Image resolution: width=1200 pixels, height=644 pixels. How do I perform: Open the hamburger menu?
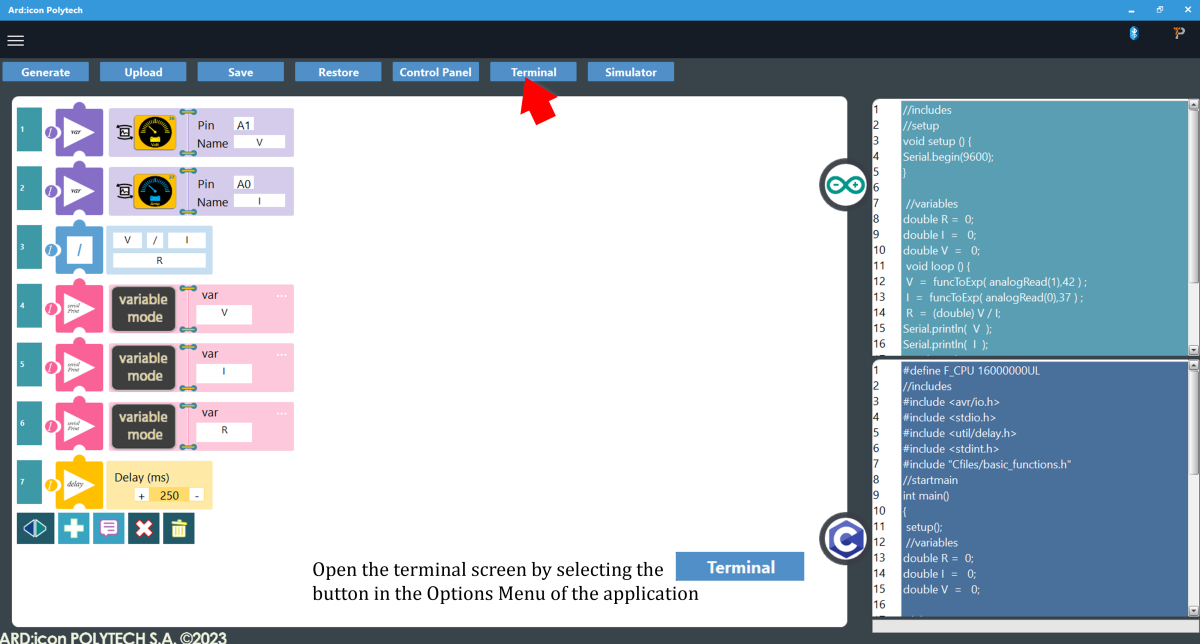tap(15, 41)
